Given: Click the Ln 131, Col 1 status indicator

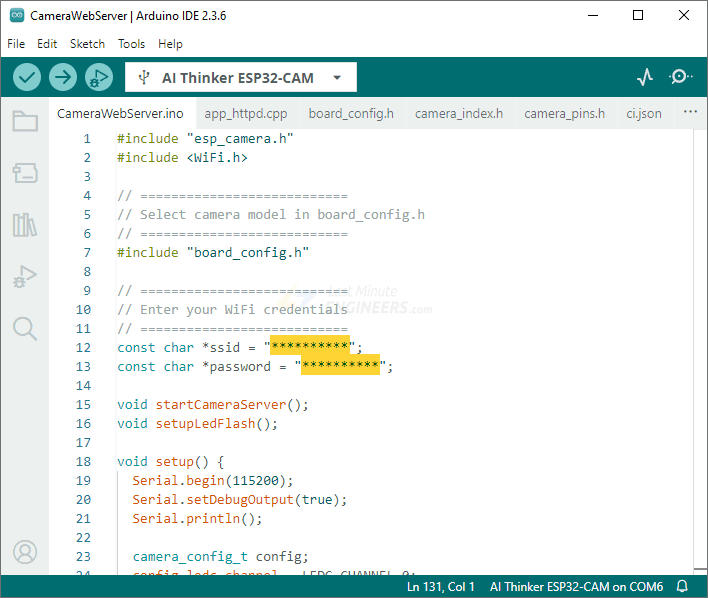Looking at the screenshot, I should pyautogui.click(x=440, y=587).
